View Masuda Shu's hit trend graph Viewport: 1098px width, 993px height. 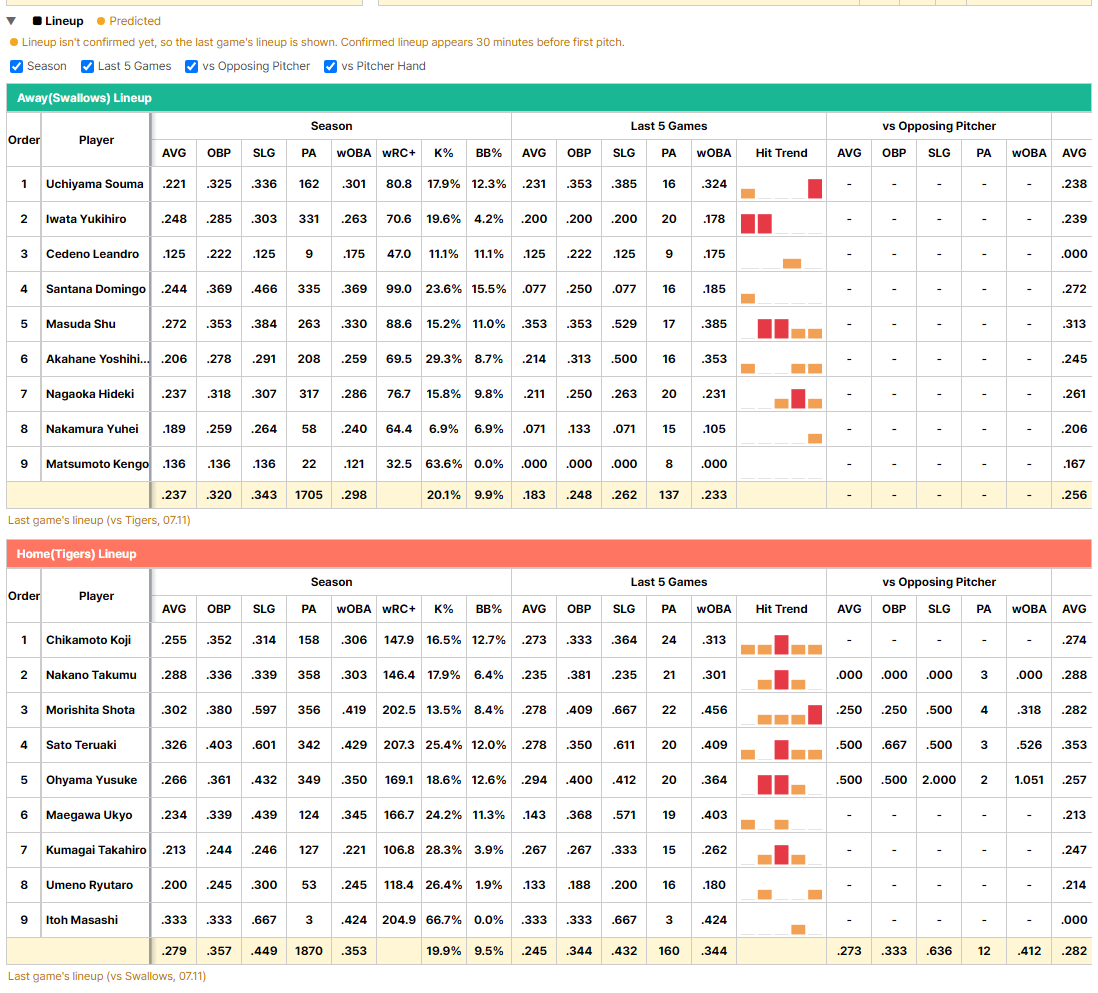click(x=781, y=325)
